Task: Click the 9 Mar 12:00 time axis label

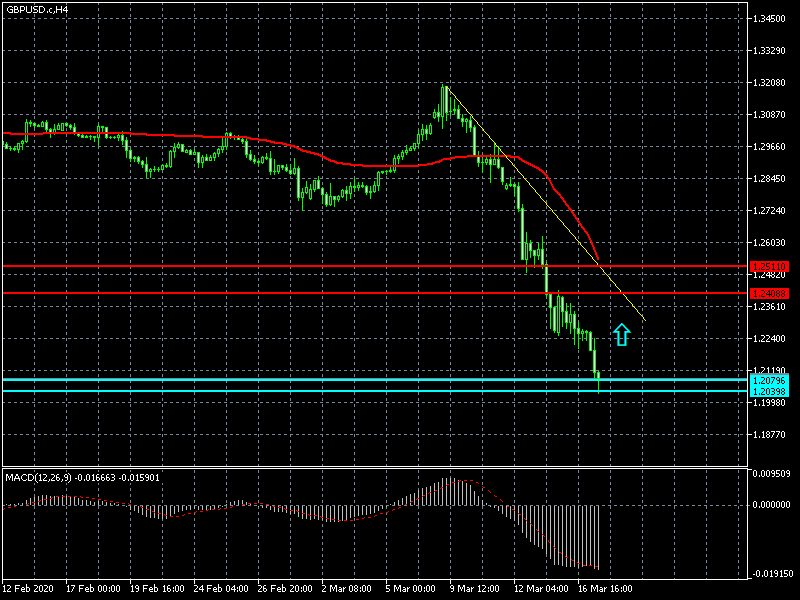Action: click(x=475, y=587)
